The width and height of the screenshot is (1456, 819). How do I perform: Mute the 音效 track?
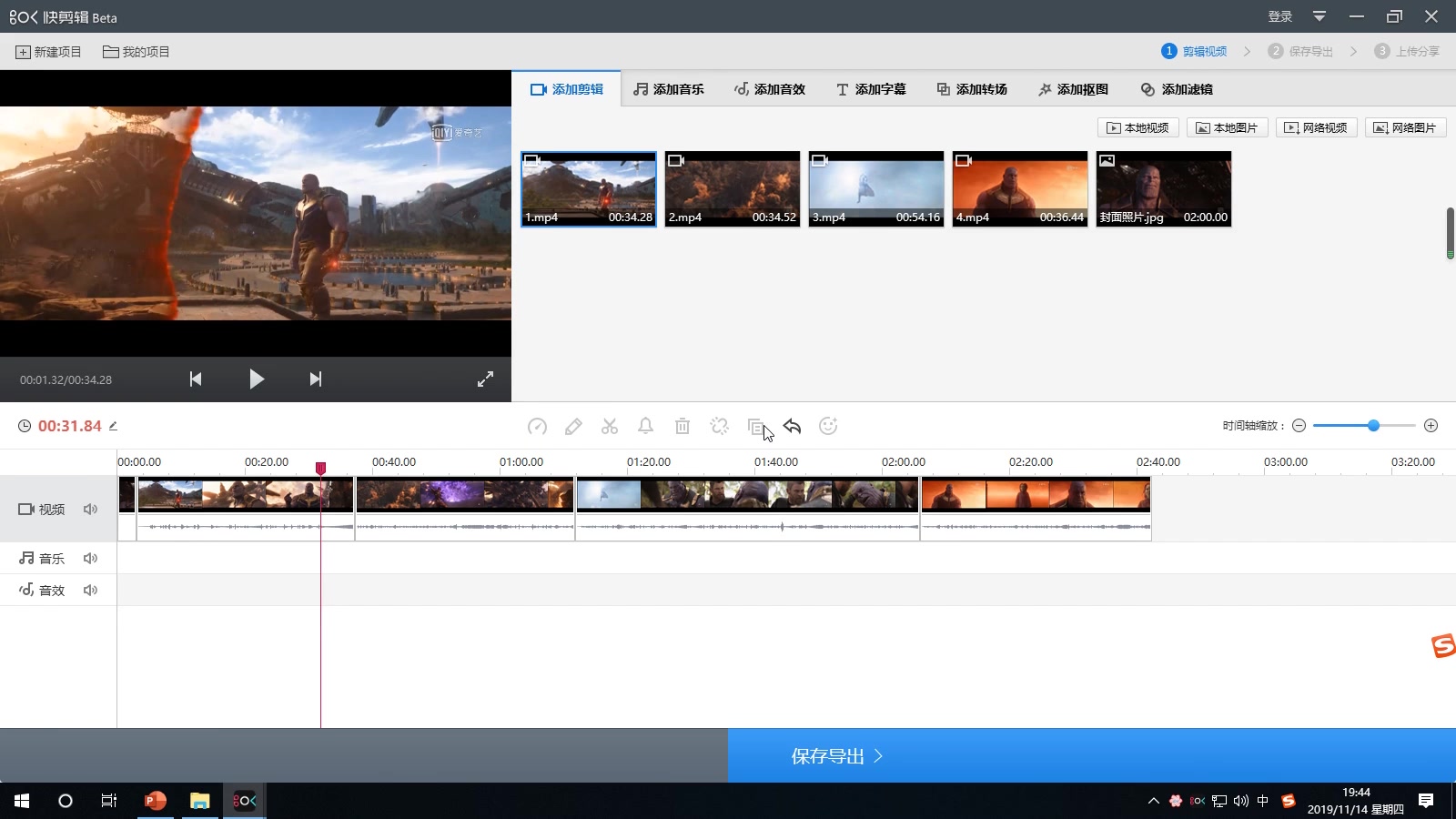[90, 590]
